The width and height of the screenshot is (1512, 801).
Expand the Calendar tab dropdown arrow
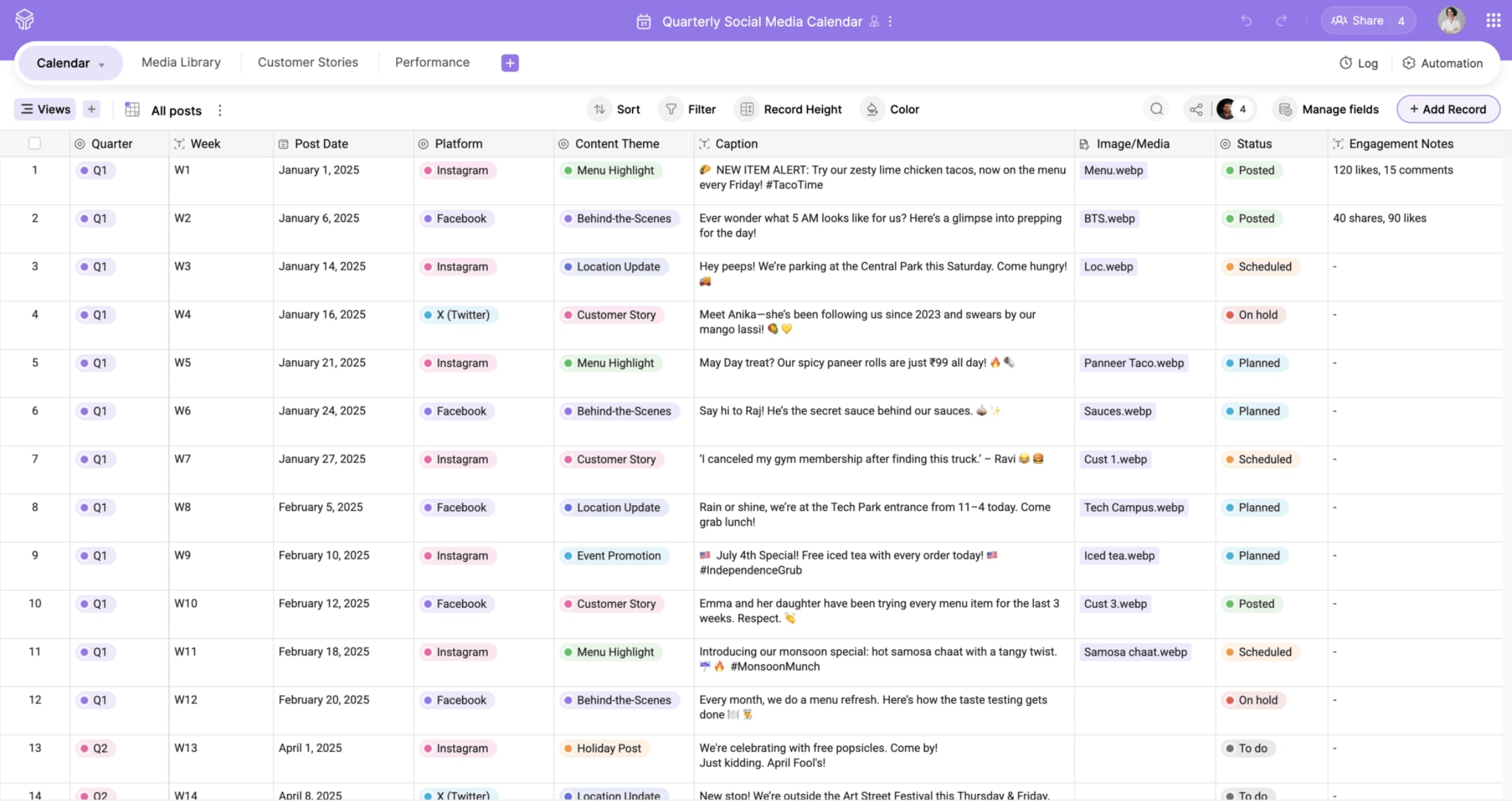click(101, 65)
